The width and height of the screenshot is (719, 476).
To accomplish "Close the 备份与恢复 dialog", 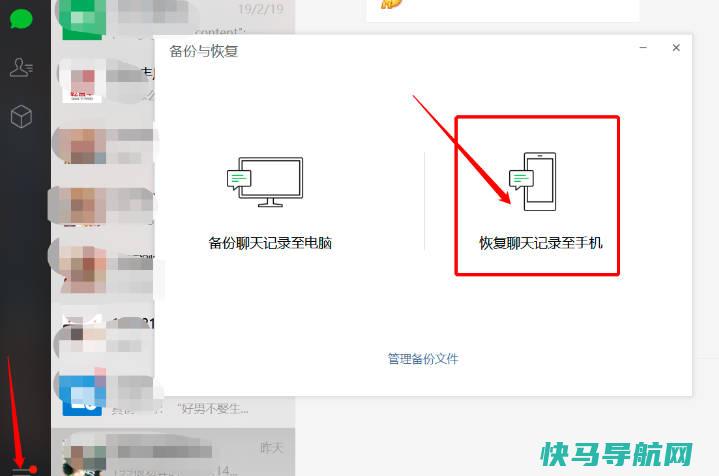I will 676,48.
